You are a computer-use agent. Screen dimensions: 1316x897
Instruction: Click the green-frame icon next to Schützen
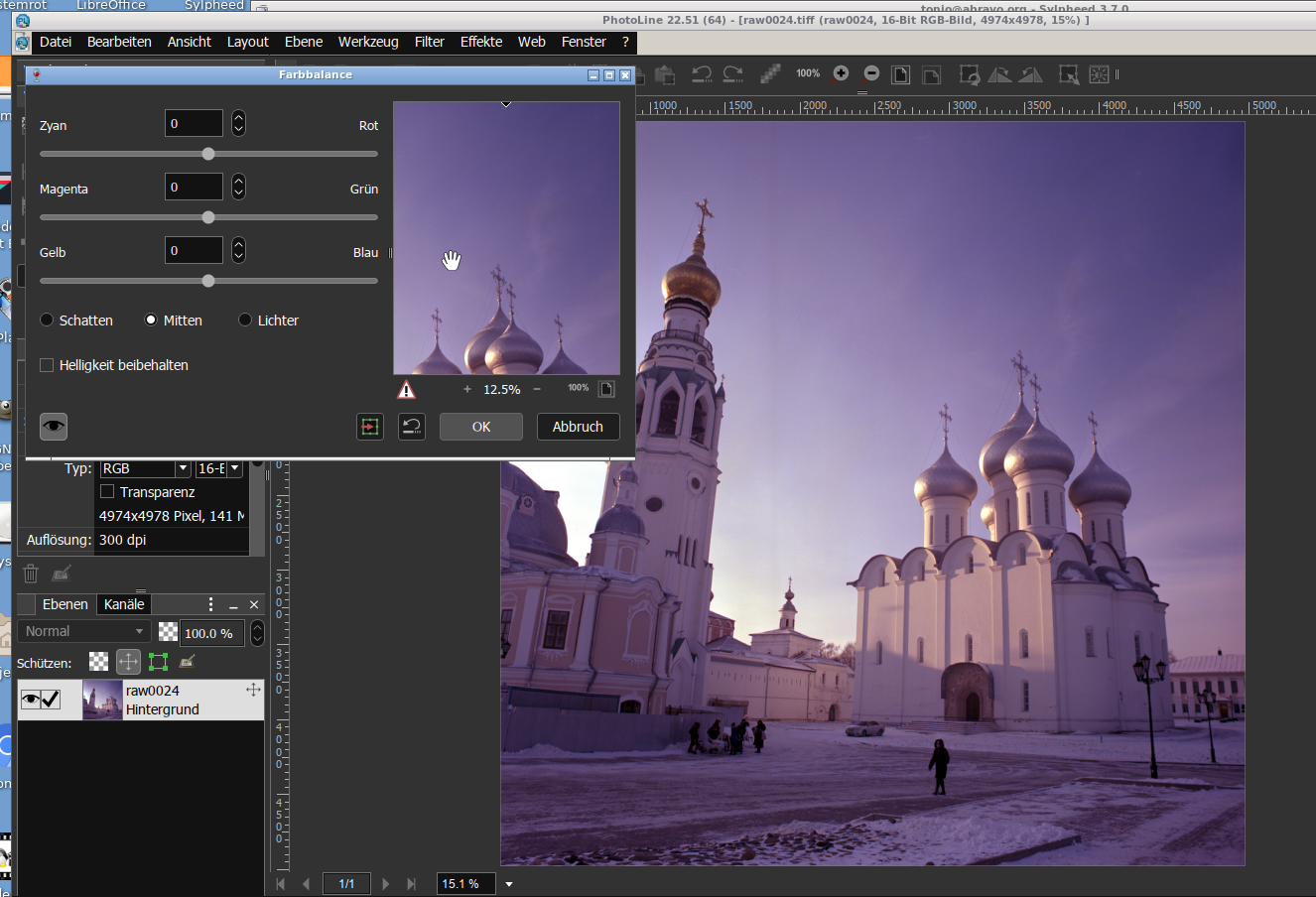point(159,662)
